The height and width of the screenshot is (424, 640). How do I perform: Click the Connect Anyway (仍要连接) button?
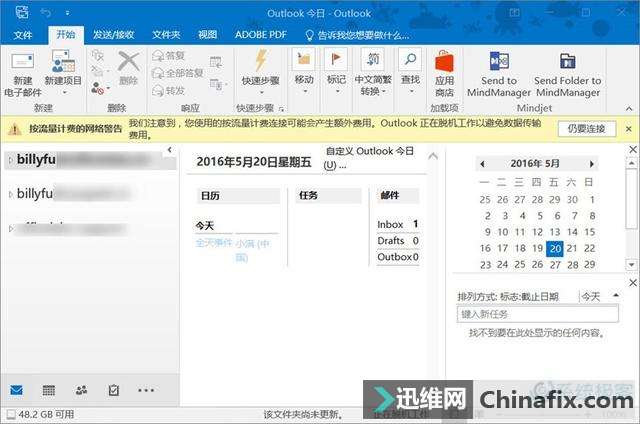(x=587, y=129)
